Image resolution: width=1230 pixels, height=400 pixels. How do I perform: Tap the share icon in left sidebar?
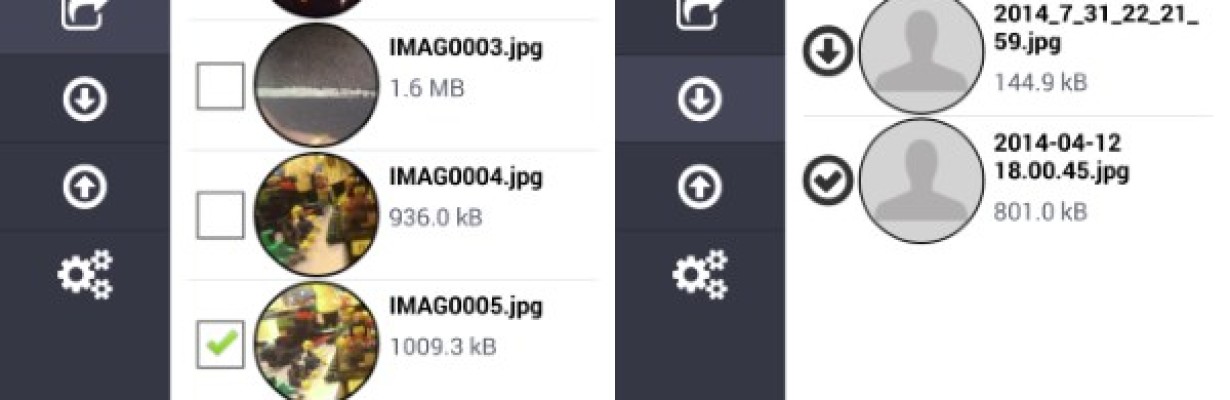(x=85, y=12)
